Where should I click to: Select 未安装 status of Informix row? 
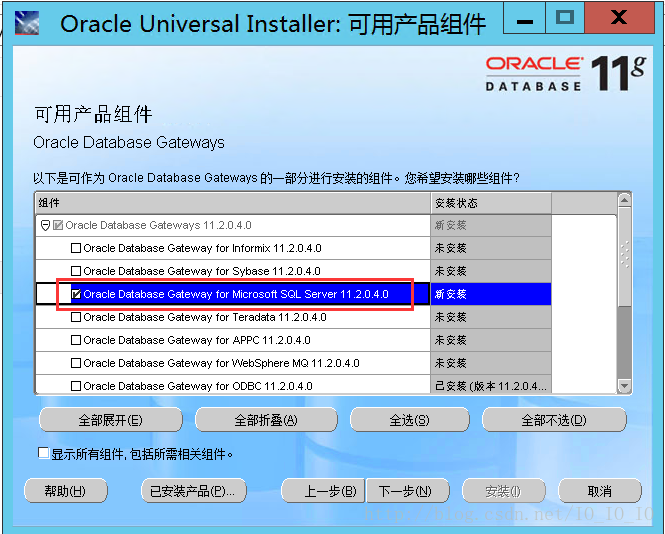click(491, 248)
